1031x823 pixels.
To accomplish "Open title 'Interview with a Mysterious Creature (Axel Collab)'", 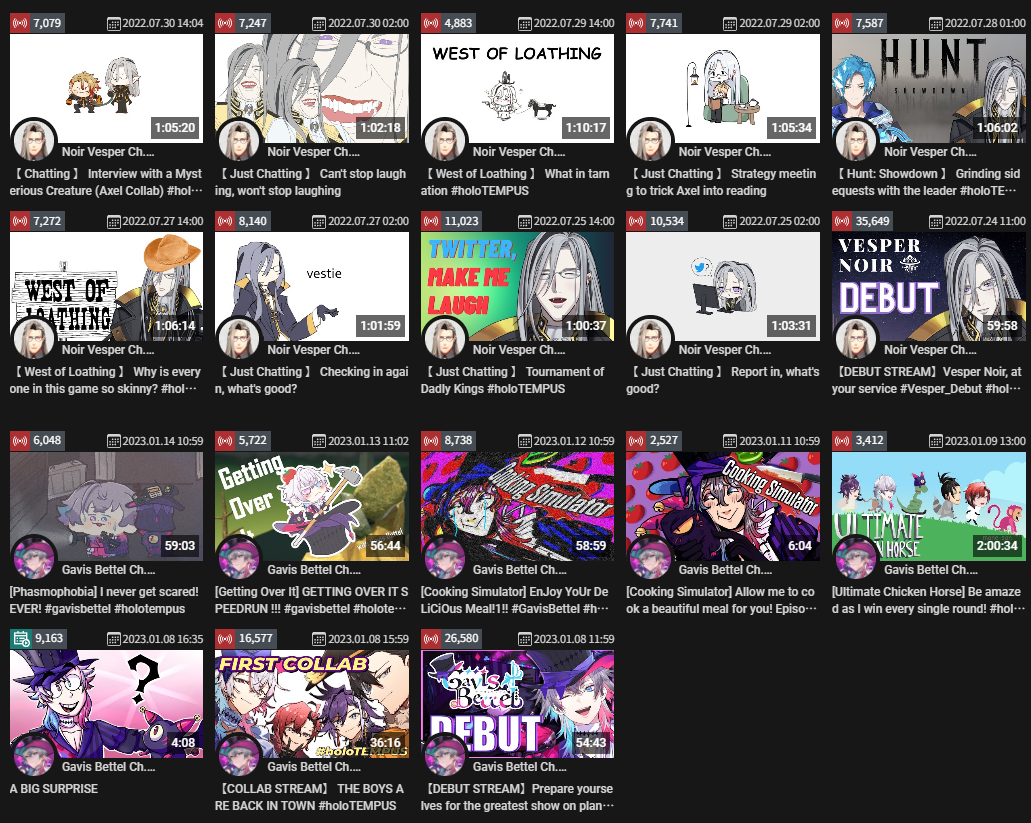I will click(106, 182).
